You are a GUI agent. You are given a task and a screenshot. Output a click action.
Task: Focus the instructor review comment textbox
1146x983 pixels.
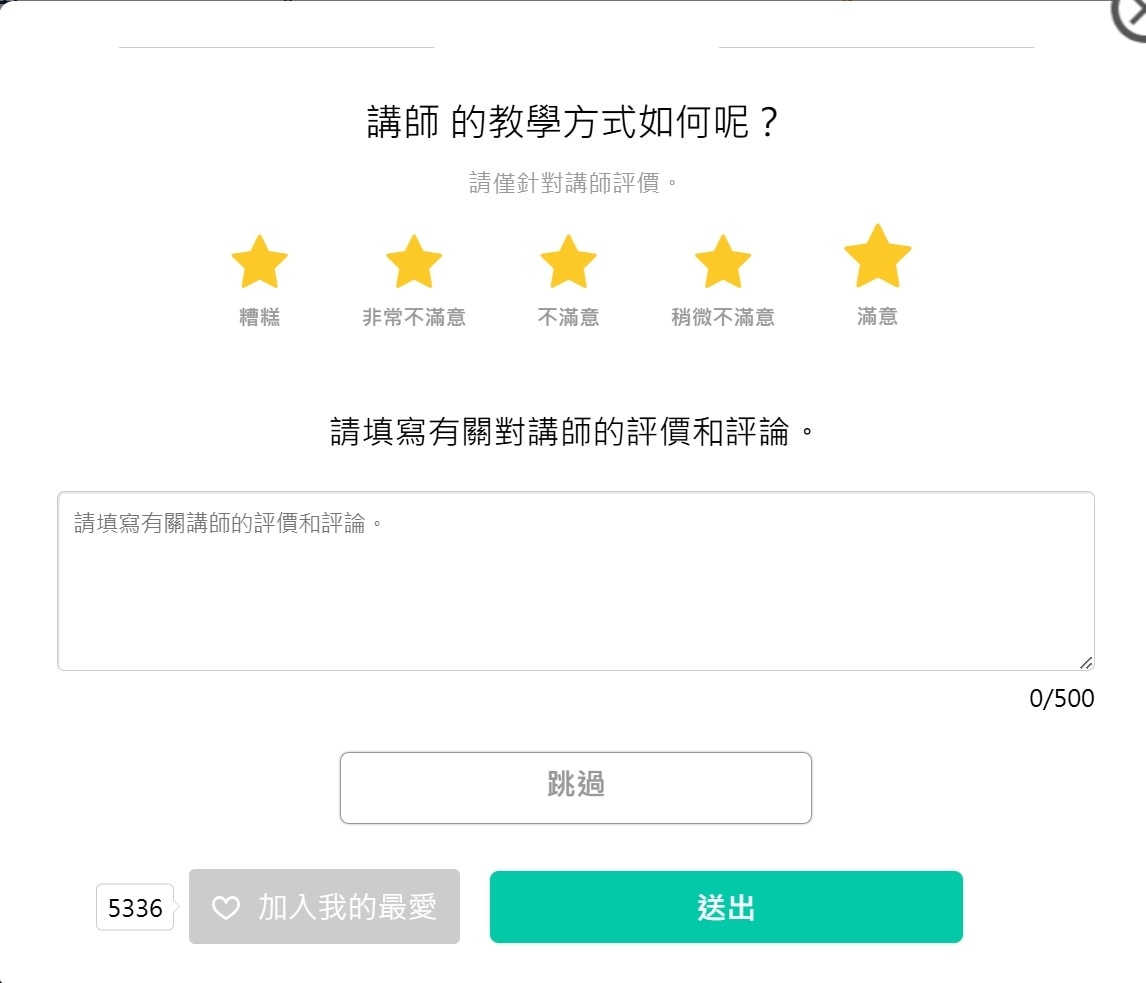pyautogui.click(x=576, y=581)
